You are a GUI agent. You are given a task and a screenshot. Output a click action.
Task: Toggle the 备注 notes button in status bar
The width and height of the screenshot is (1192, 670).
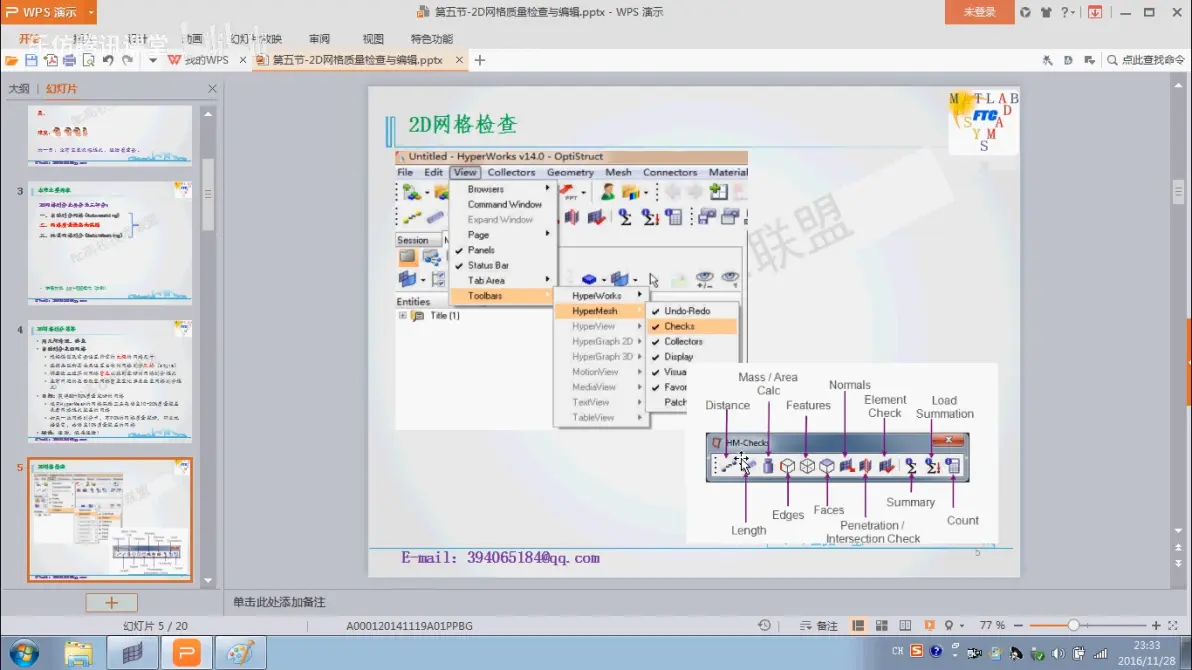(819, 626)
